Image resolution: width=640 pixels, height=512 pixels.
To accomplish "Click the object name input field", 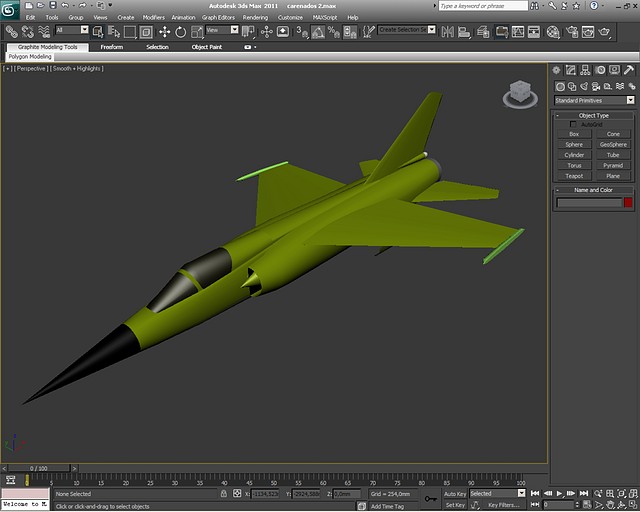I will point(589,203).
